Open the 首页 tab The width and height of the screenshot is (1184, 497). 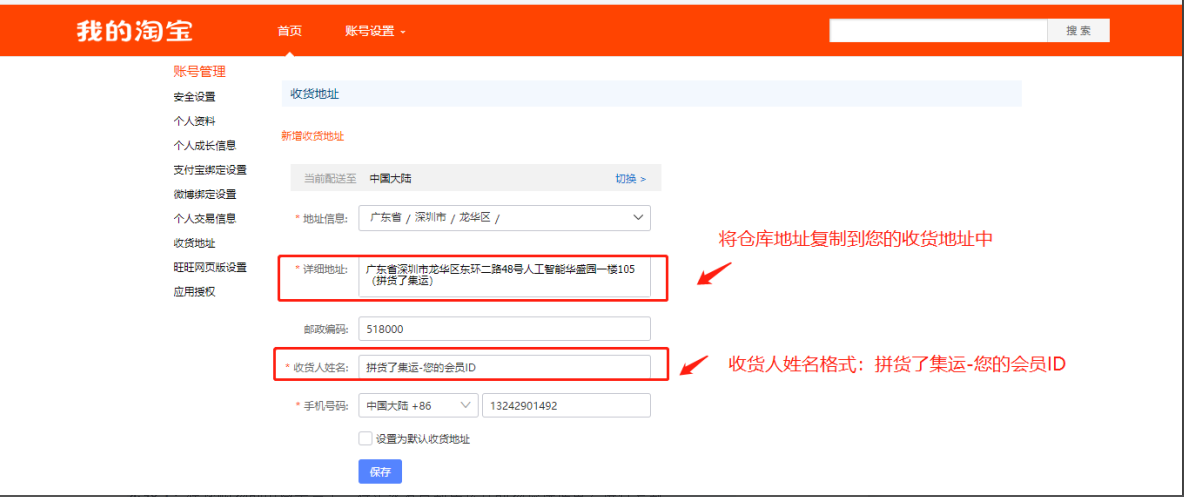289,31
